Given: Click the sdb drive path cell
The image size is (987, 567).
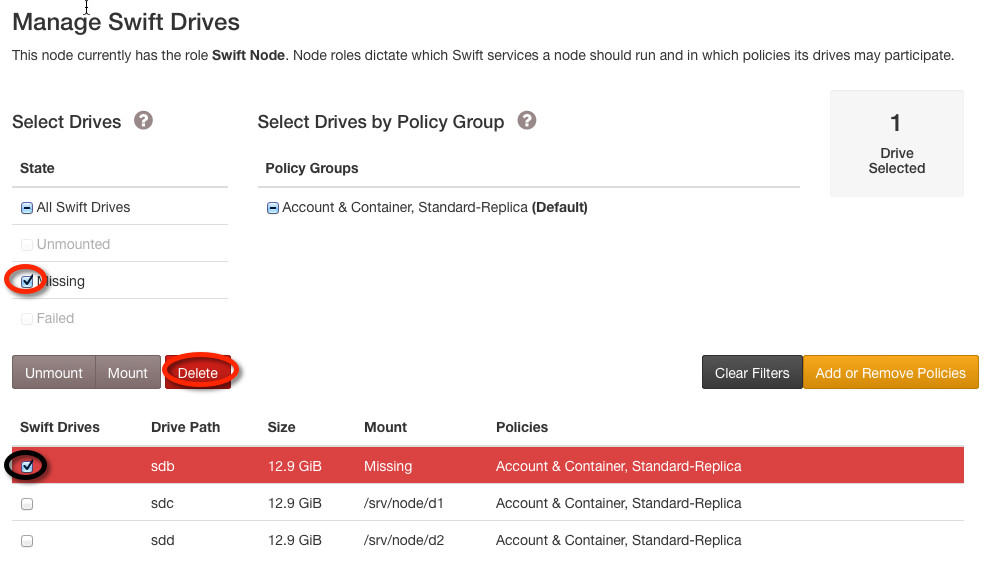Looking at the screenshot, I should (x=162, y=466).
